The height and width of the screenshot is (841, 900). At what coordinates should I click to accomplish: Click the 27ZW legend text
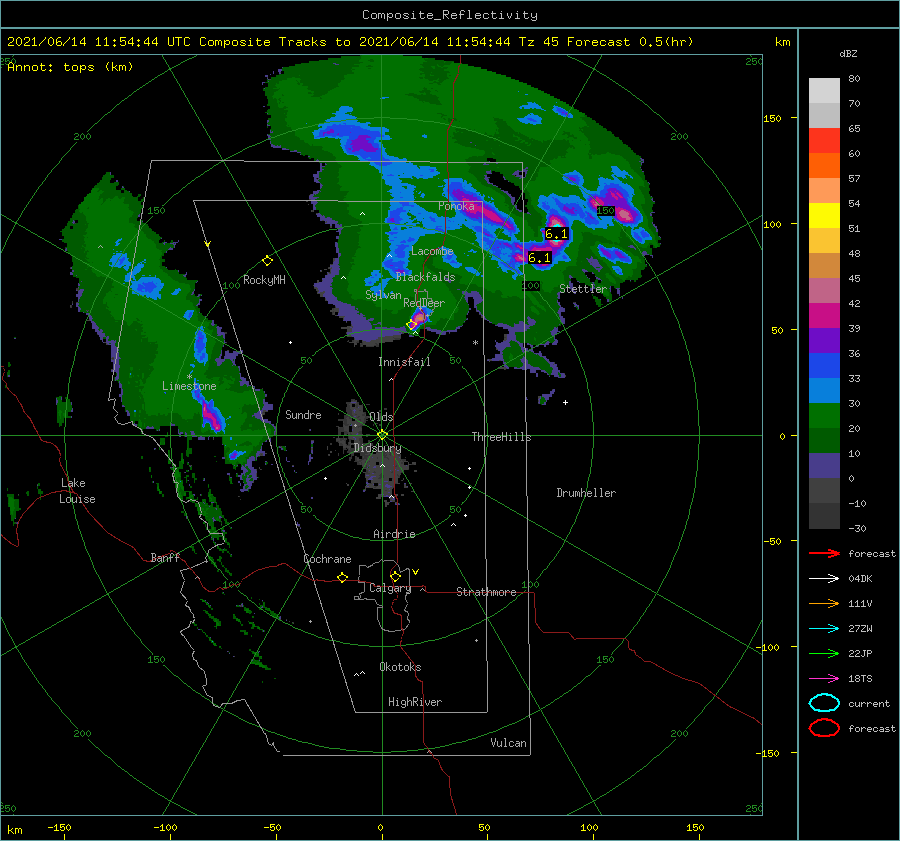pyautogui.click(x=860, y=629)
